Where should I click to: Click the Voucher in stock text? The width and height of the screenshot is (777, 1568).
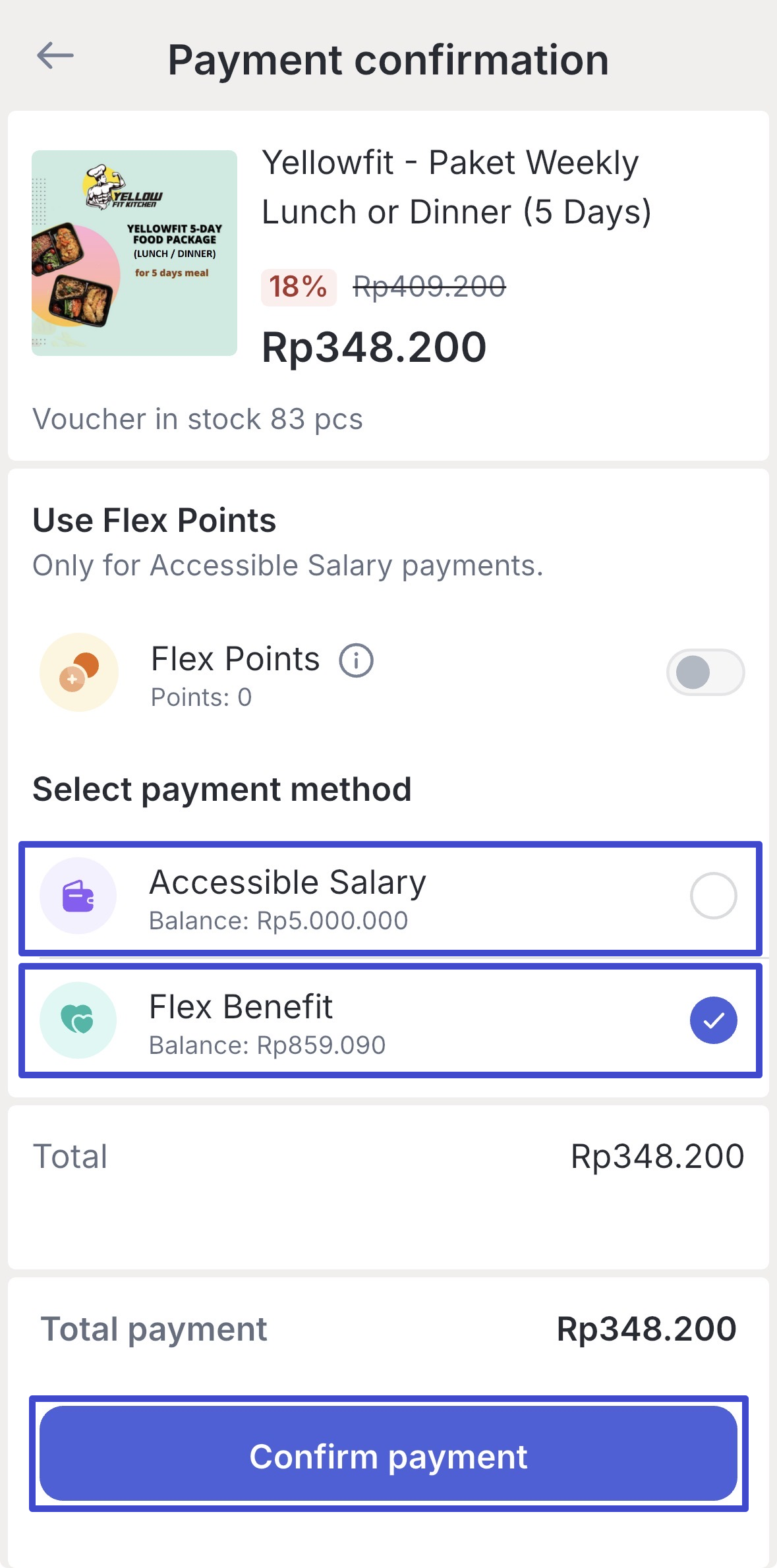pyautogui.click(x=198, y=419)
